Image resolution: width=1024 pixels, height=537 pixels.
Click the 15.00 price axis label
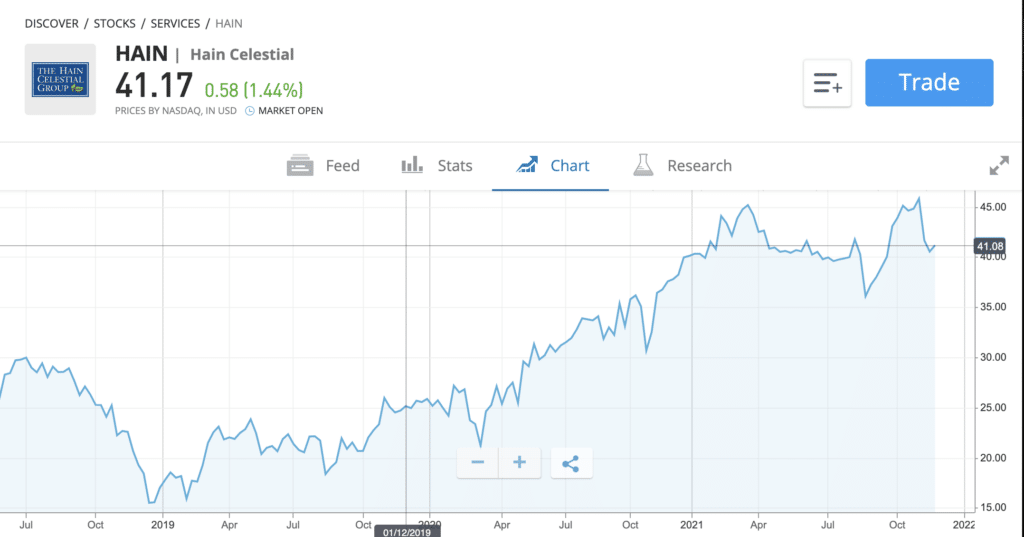(x=993, y=508)
